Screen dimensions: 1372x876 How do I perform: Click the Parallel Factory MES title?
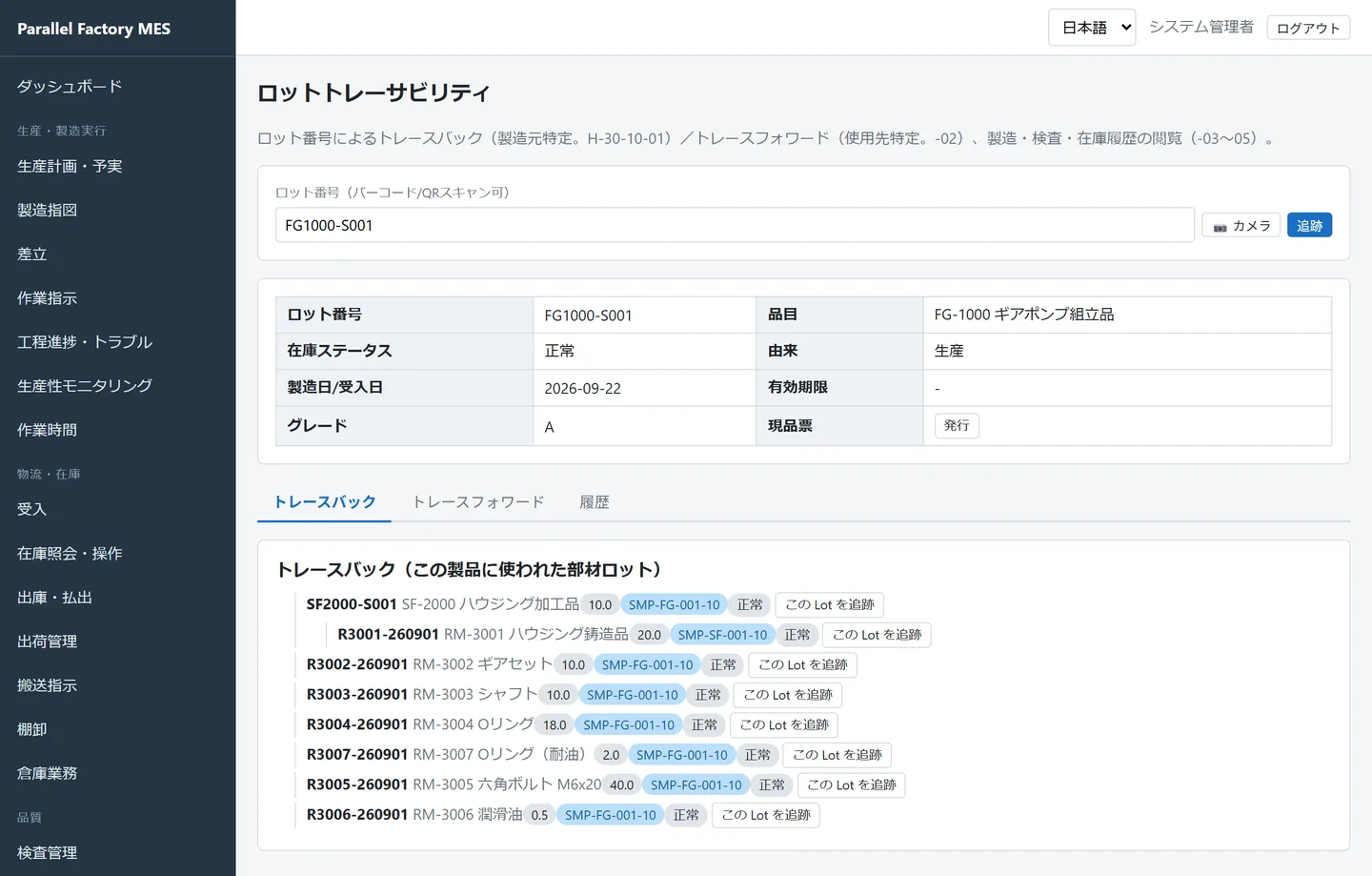pos(93,29)
